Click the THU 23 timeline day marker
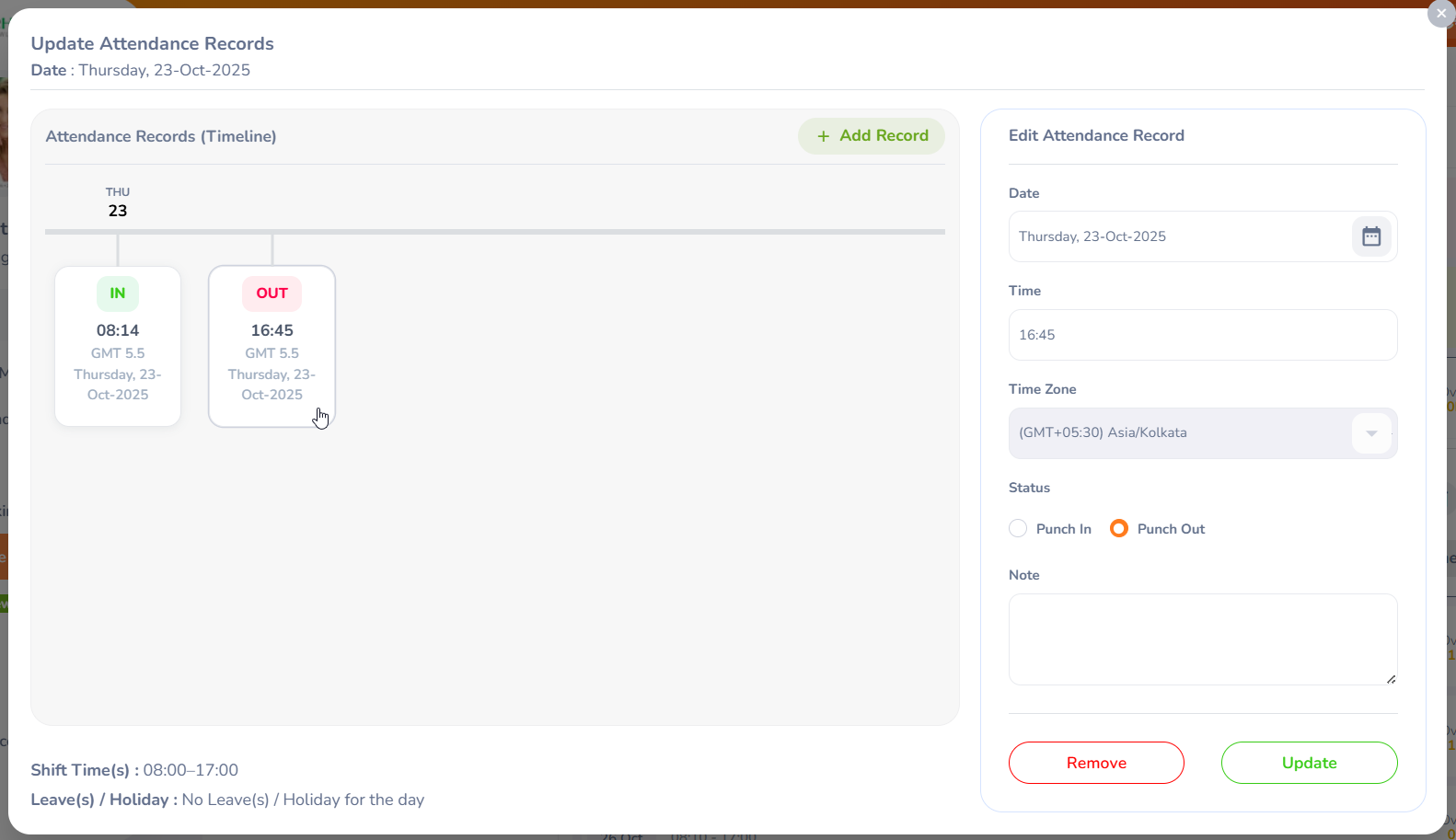 tap(118, 202)
